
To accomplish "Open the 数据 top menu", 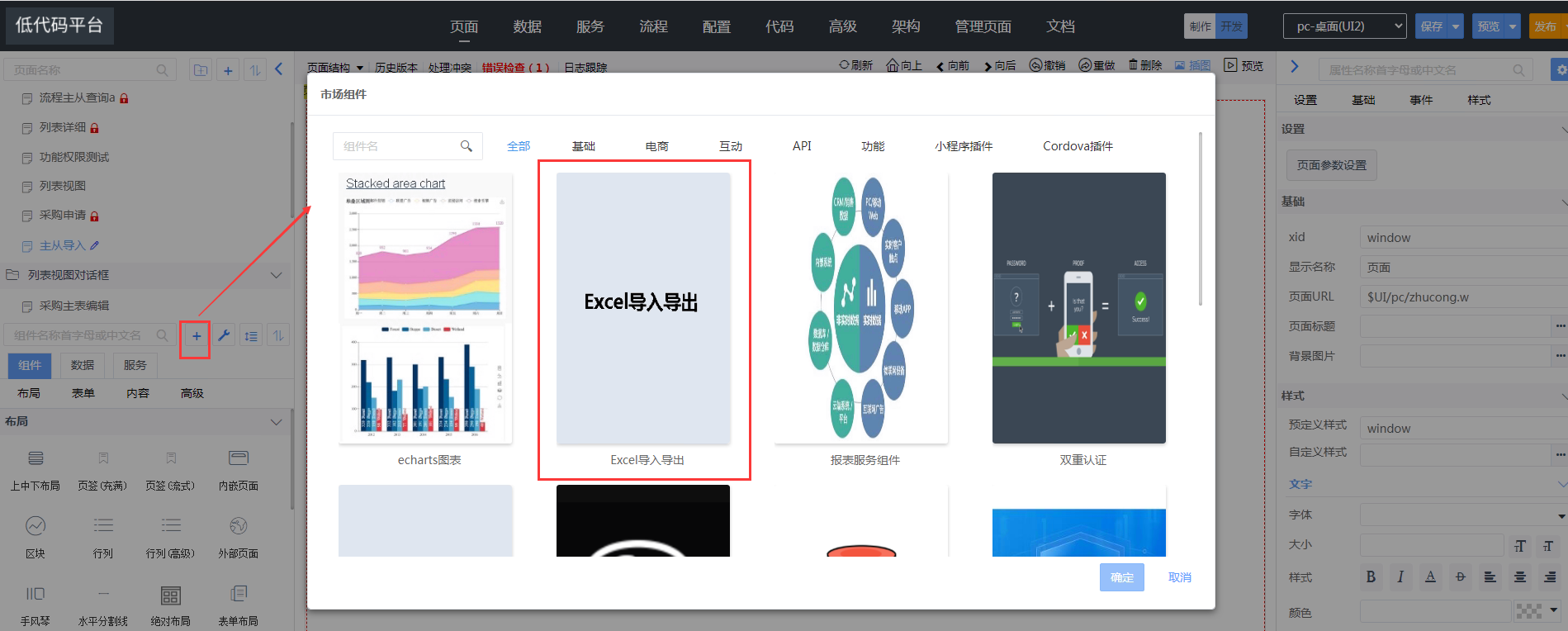I will click(527, 26).
